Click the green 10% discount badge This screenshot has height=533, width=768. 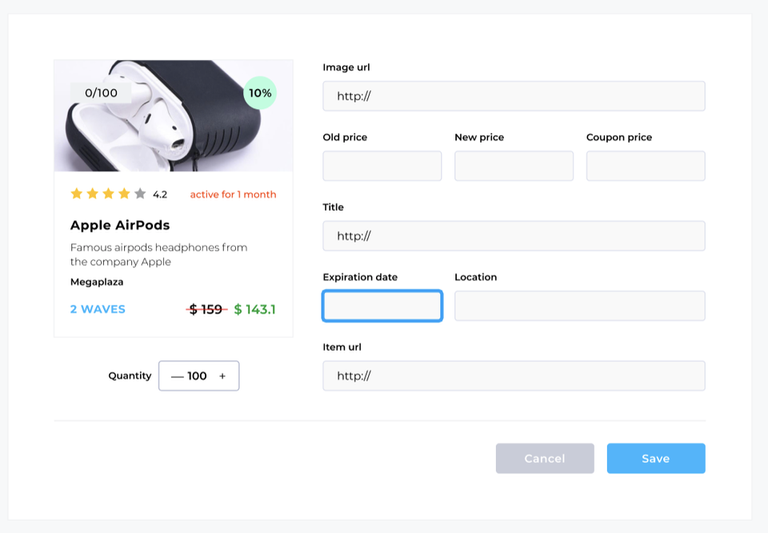tap(260, 93)
